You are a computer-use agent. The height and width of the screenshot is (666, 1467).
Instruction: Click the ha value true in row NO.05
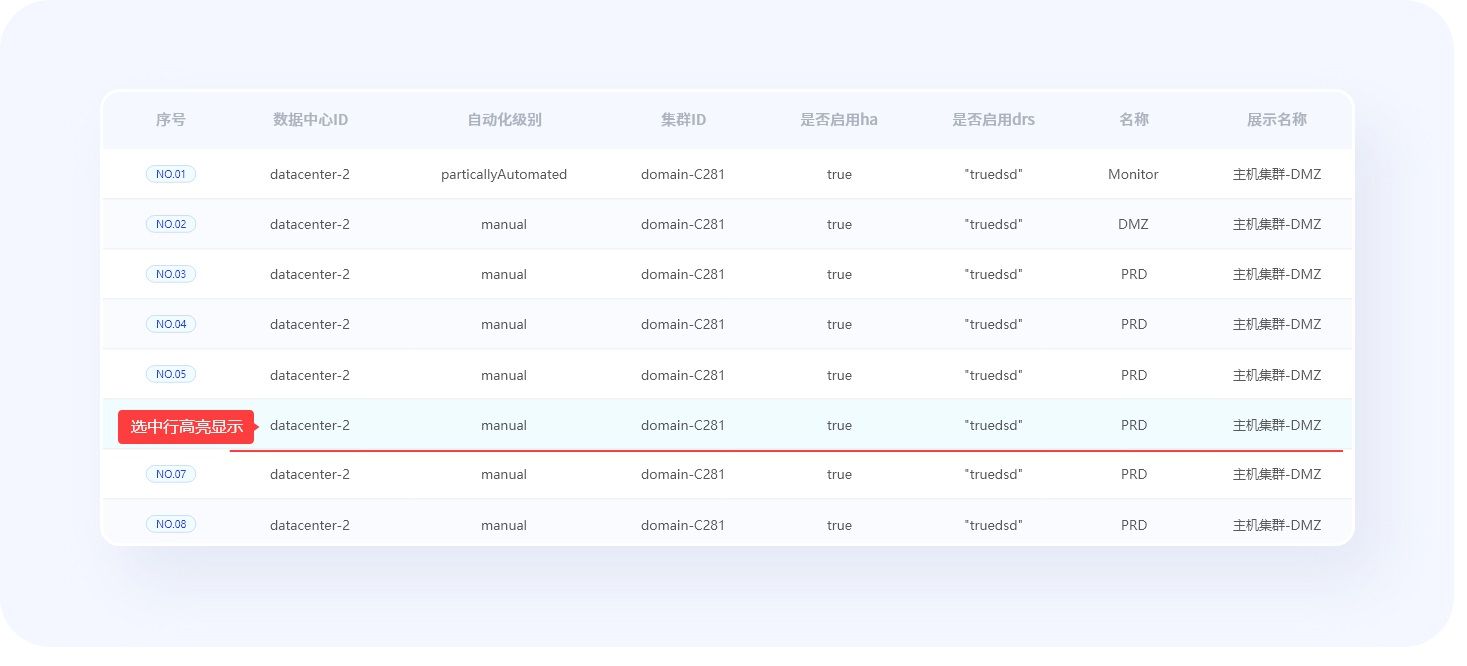click(x=839, y=375)
